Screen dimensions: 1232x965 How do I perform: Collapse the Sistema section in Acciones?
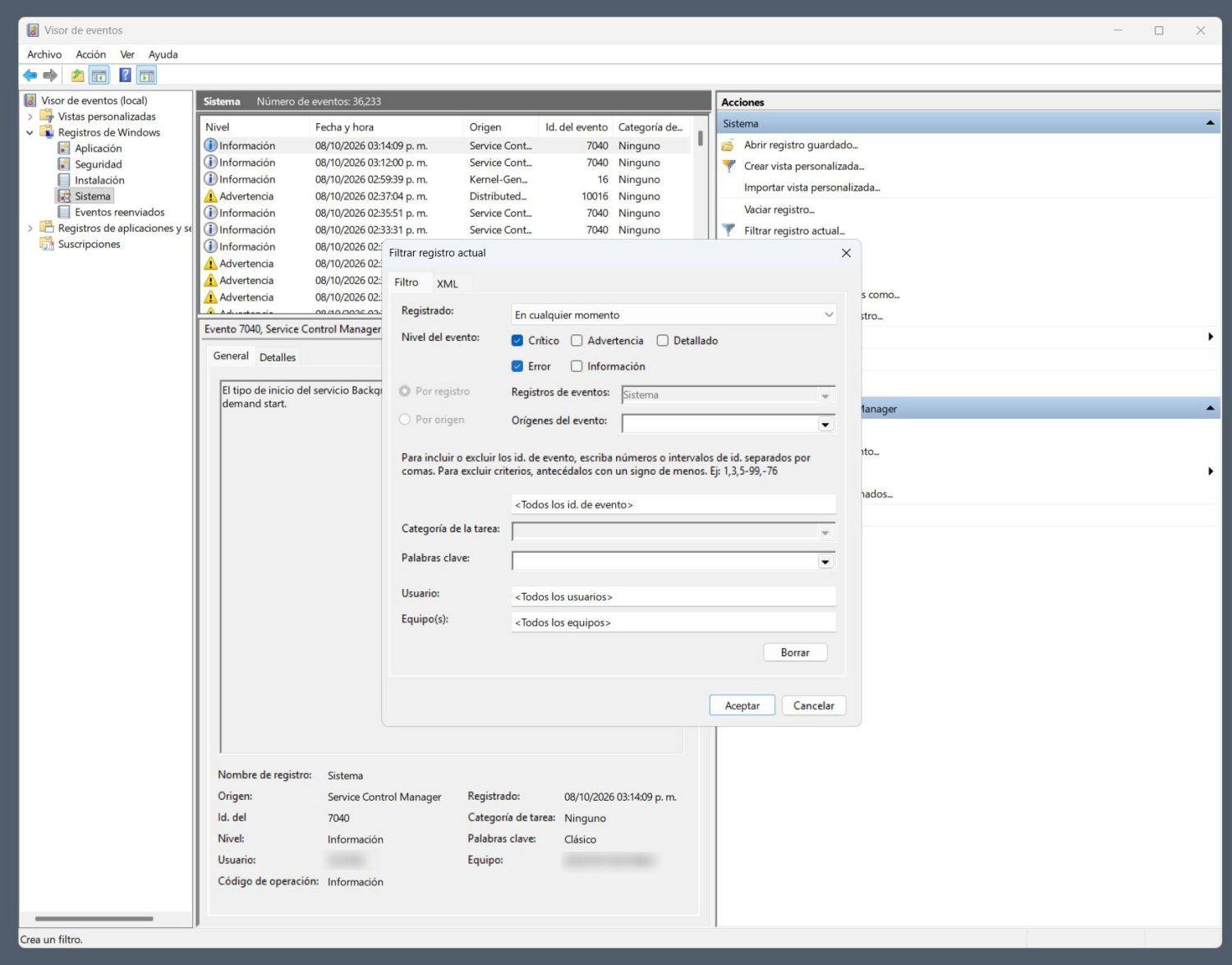[x=1210, y=123]
